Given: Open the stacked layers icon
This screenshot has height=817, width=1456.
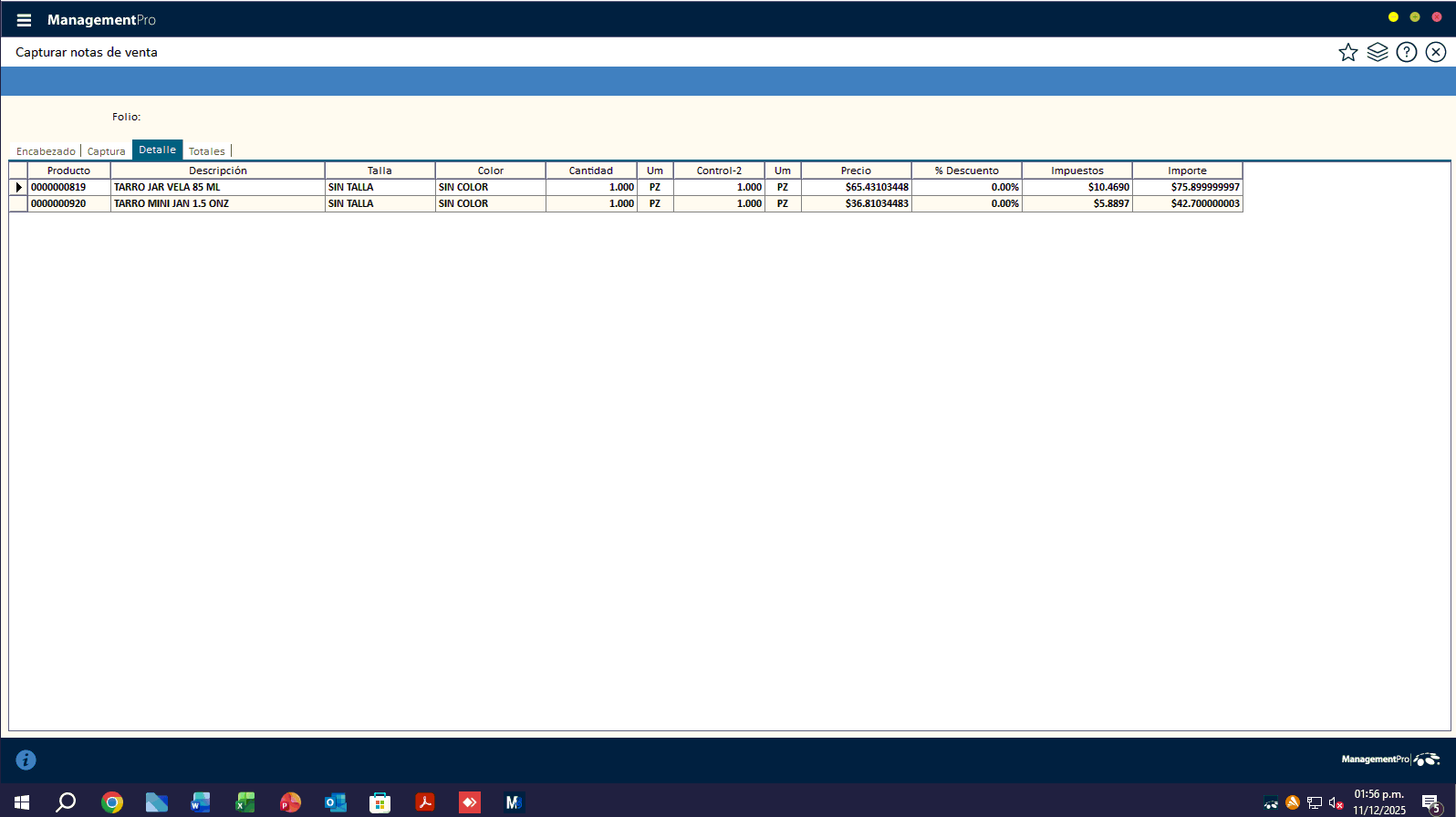Looking at the screenshot, I should pyautogui.click(x=1377, y=53).
